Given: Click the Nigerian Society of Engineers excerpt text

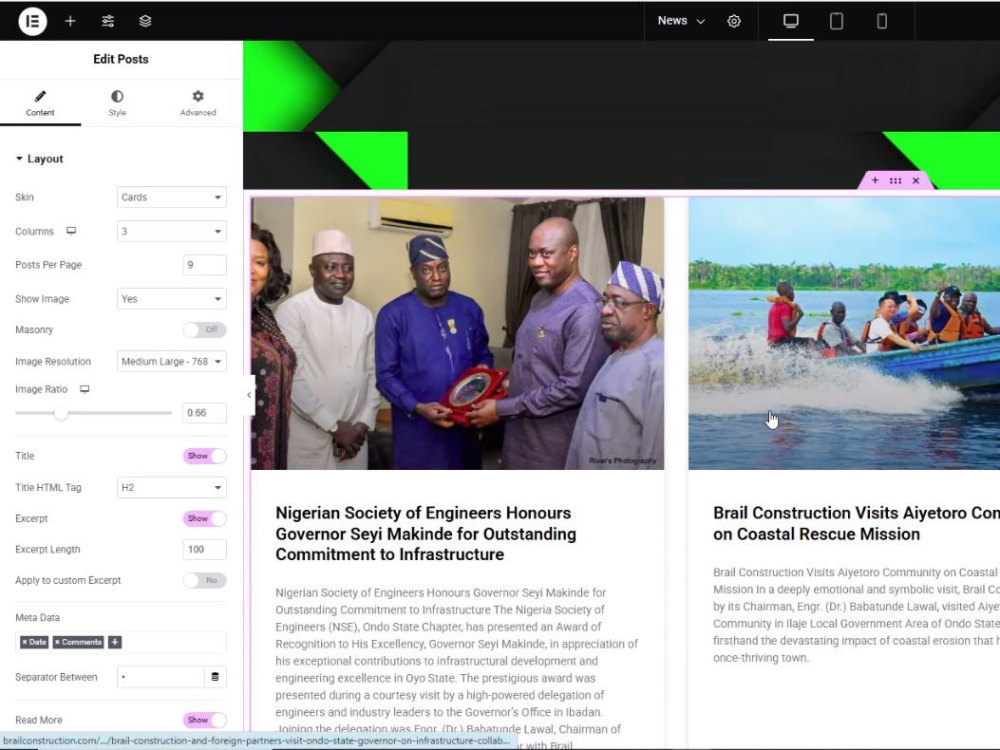Looking at the screenshot, I should pos(457,668).
